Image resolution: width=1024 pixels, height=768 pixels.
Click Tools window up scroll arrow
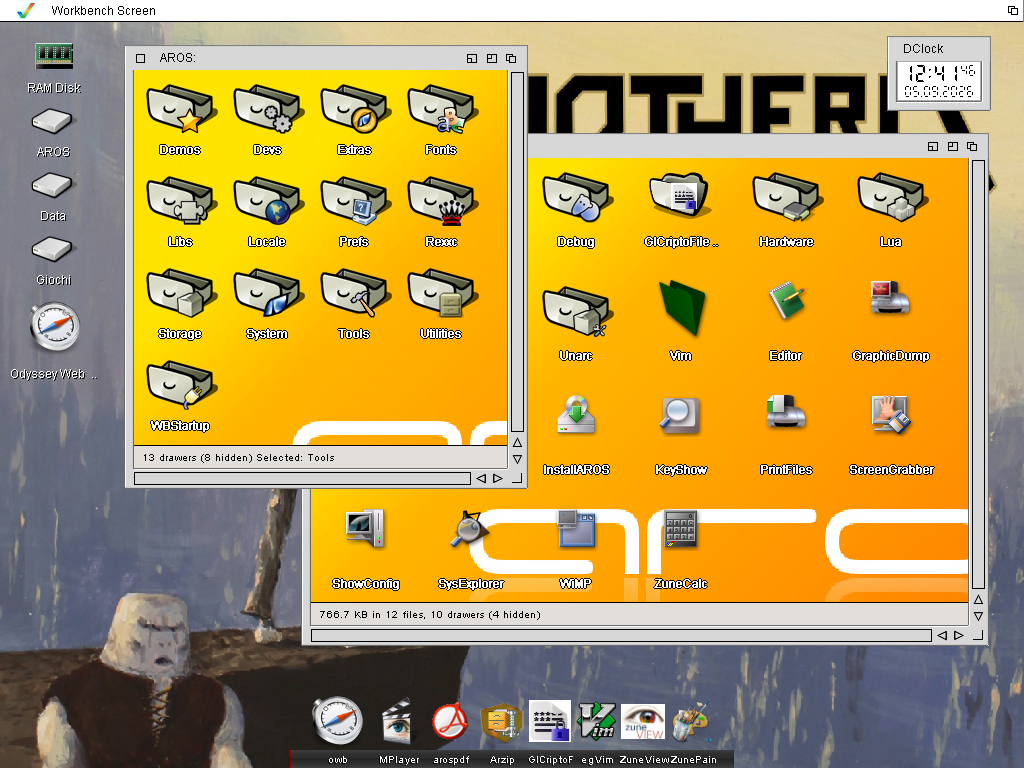978,599
